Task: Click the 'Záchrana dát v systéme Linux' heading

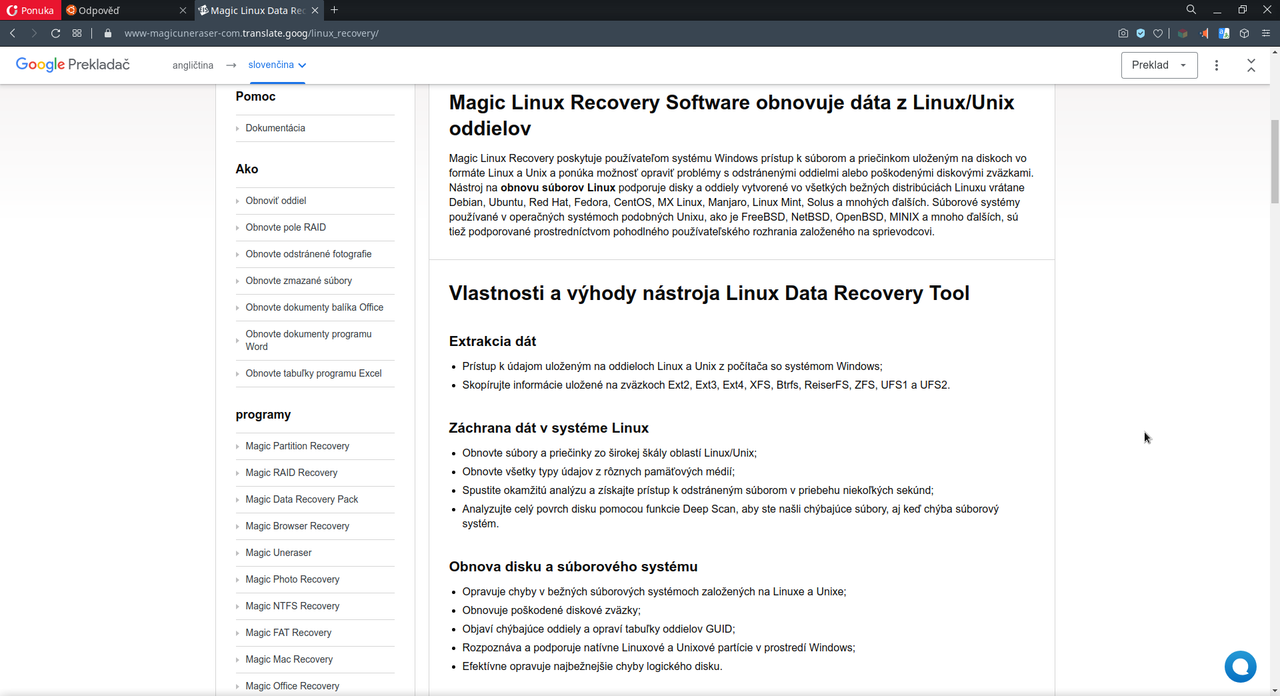Action: [x=549, y=428]
